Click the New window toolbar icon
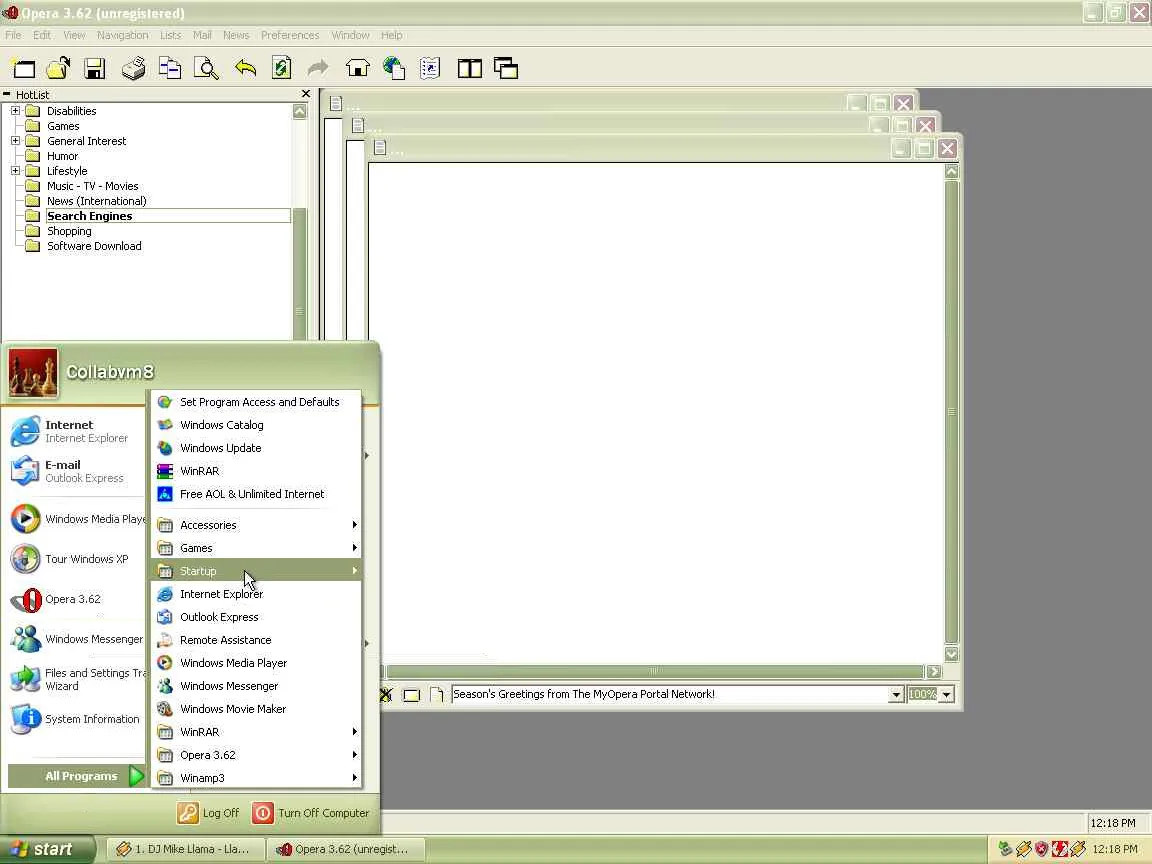Image resolution: width=1152 pixels, height=864 pixels. (x=23, y=68)
